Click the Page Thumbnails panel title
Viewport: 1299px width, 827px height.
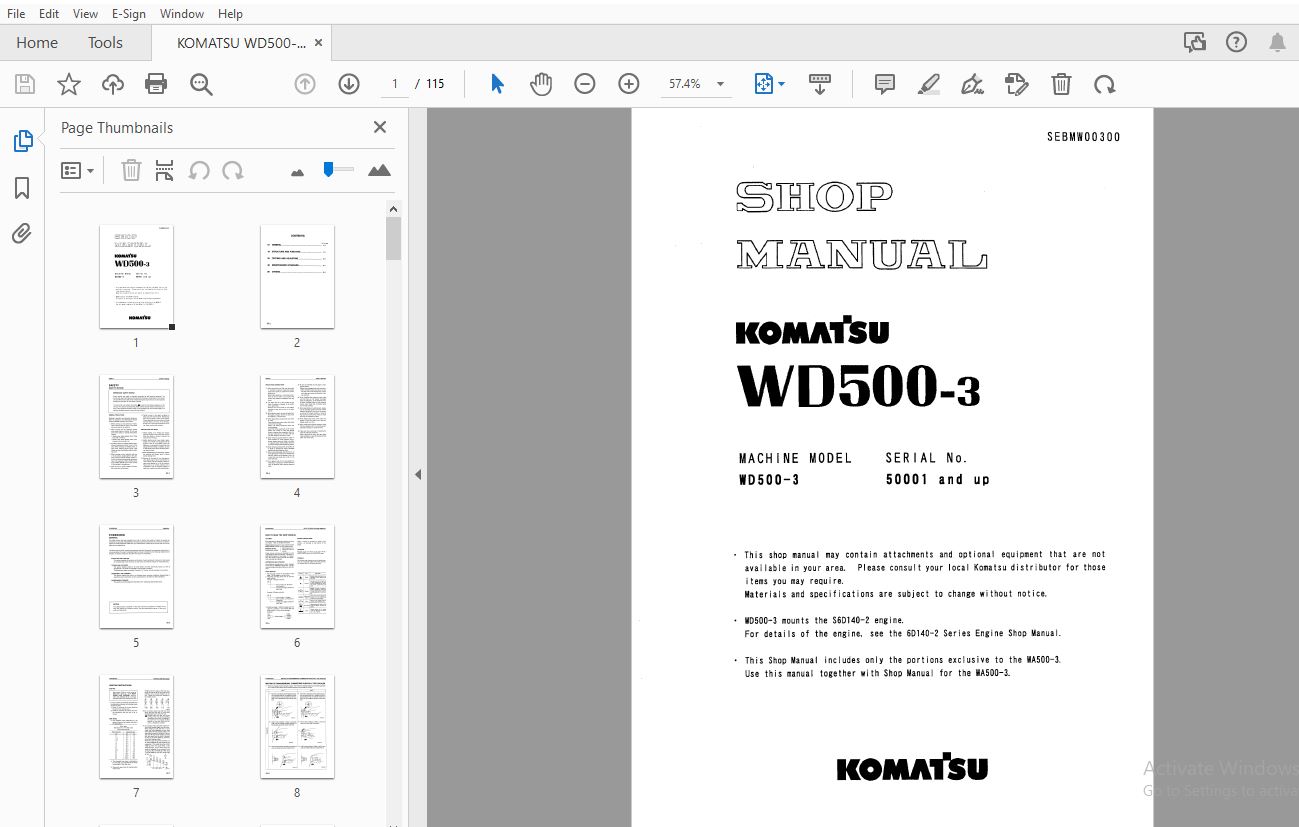(x=117, y=128)
